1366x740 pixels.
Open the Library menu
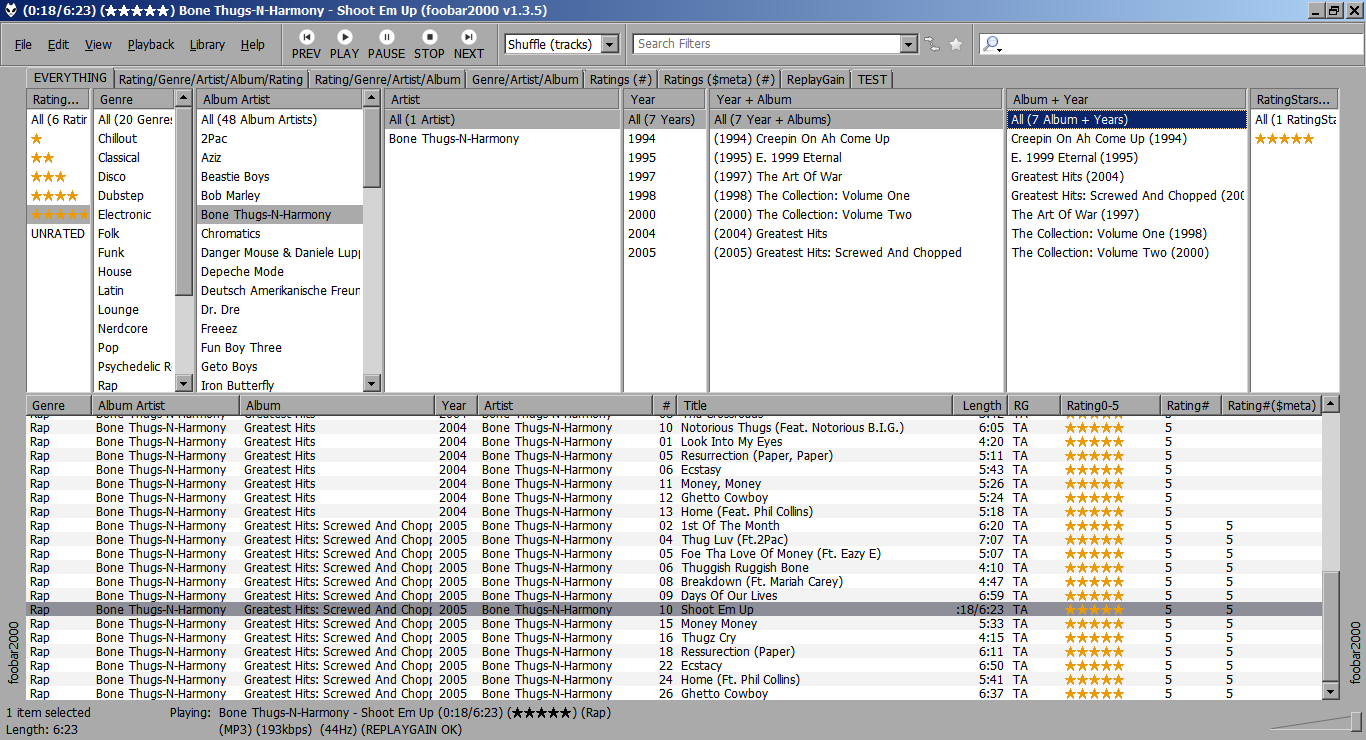click(207, 45)
